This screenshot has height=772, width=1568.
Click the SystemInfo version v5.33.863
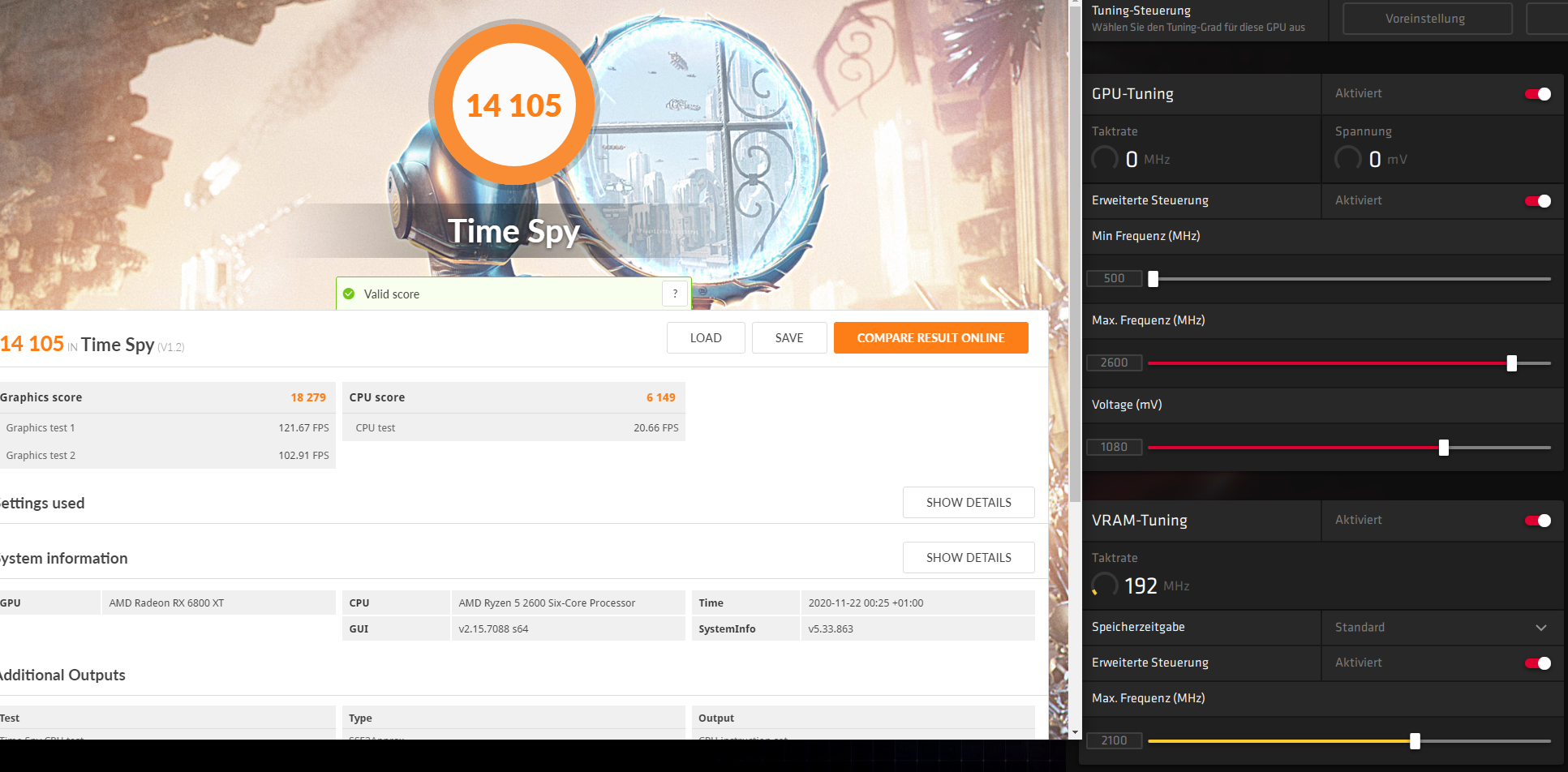pyautogui.click(x=831, y=629)
